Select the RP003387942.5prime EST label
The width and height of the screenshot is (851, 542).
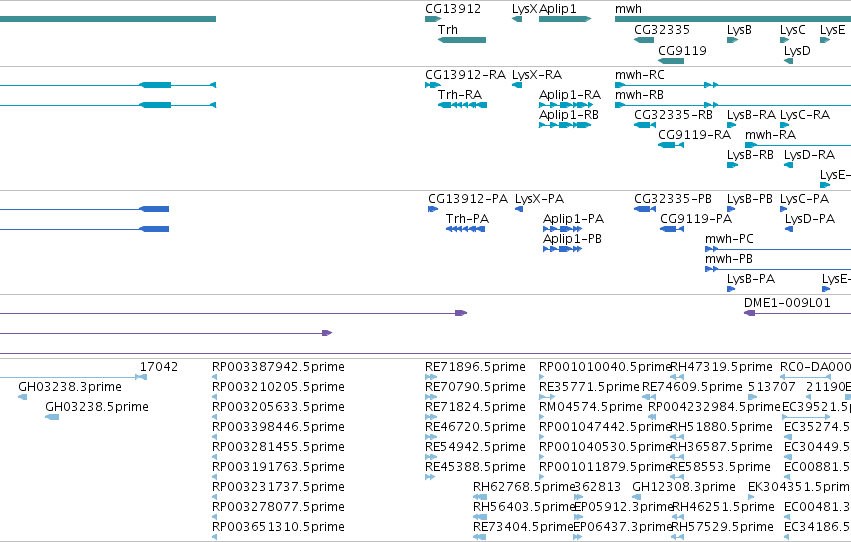pyautogui.click(x=278, y=367)
